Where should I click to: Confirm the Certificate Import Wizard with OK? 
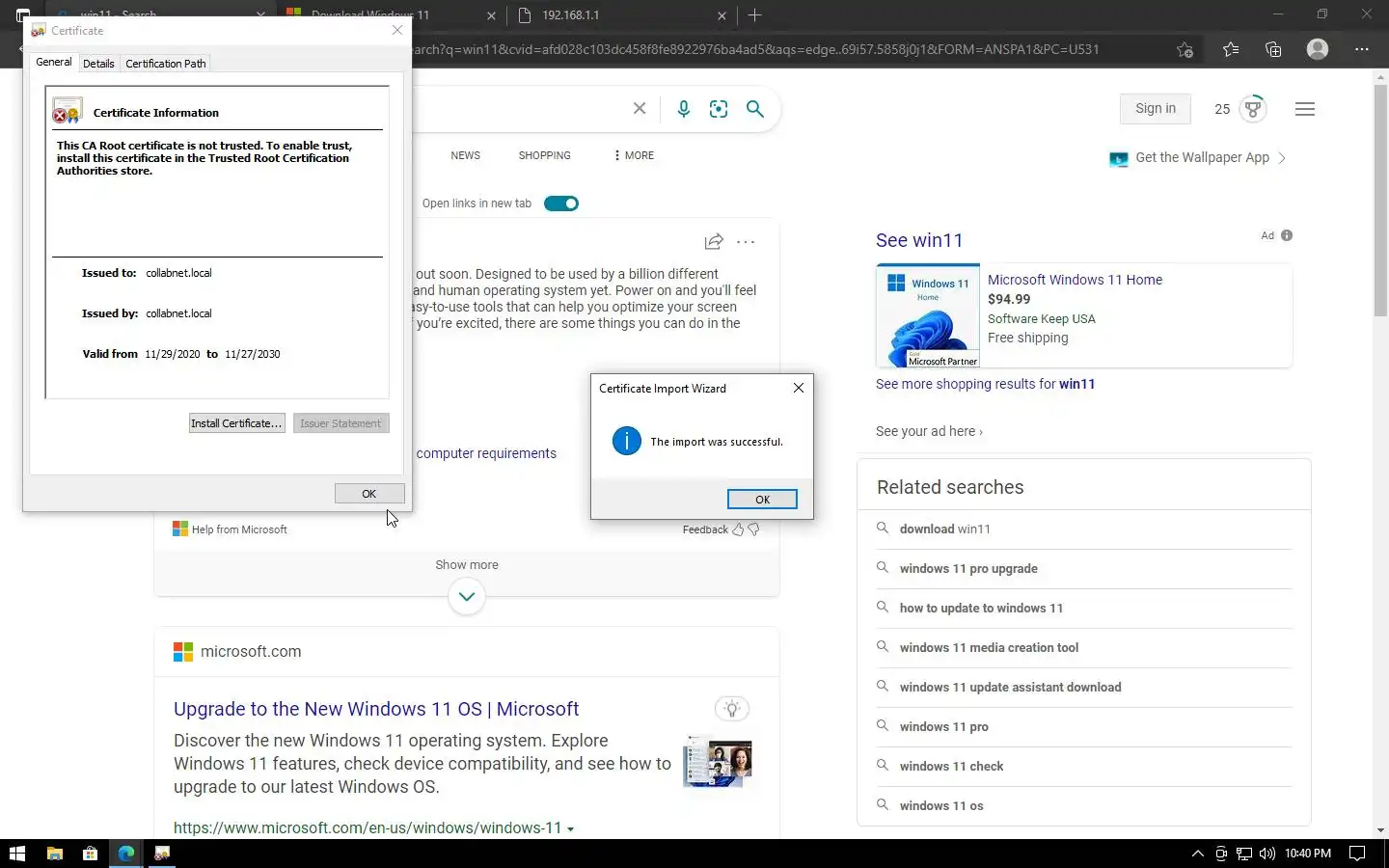[762, 499]
